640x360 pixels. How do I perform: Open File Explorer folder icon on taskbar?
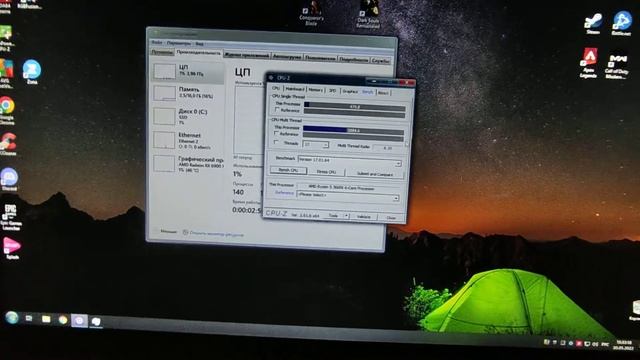click(x=46, y=319)
